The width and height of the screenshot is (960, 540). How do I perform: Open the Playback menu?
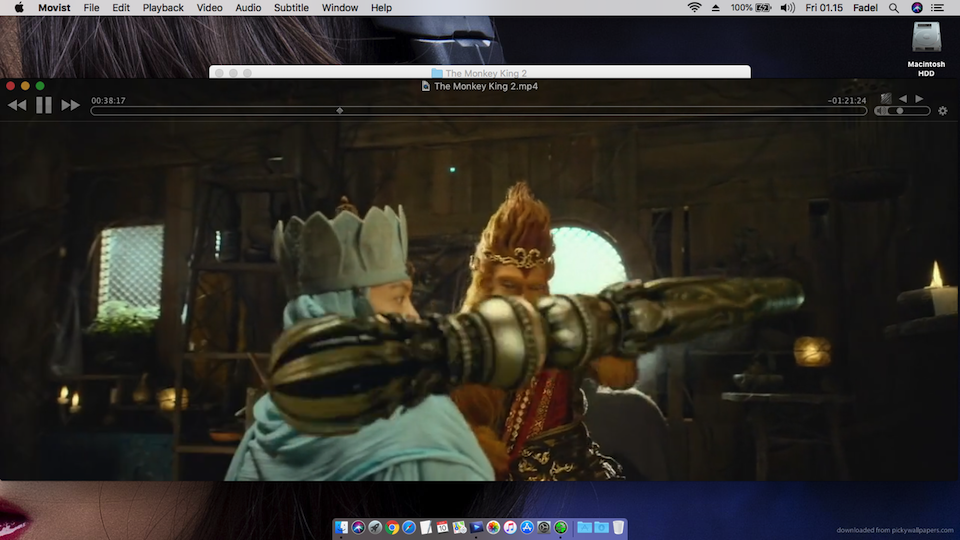(163, 8)
